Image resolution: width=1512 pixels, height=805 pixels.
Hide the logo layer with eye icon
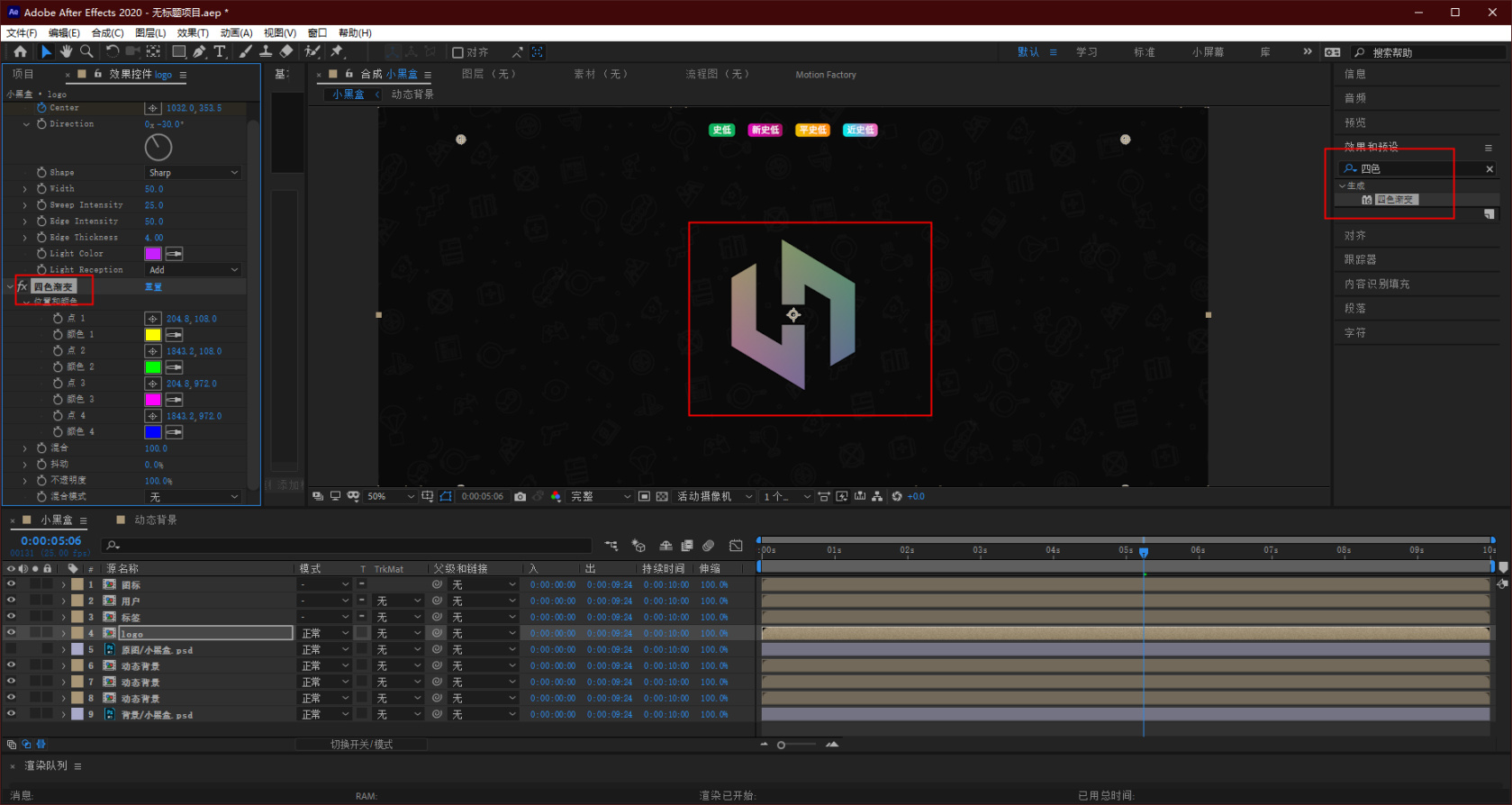[x=11, y=633]
